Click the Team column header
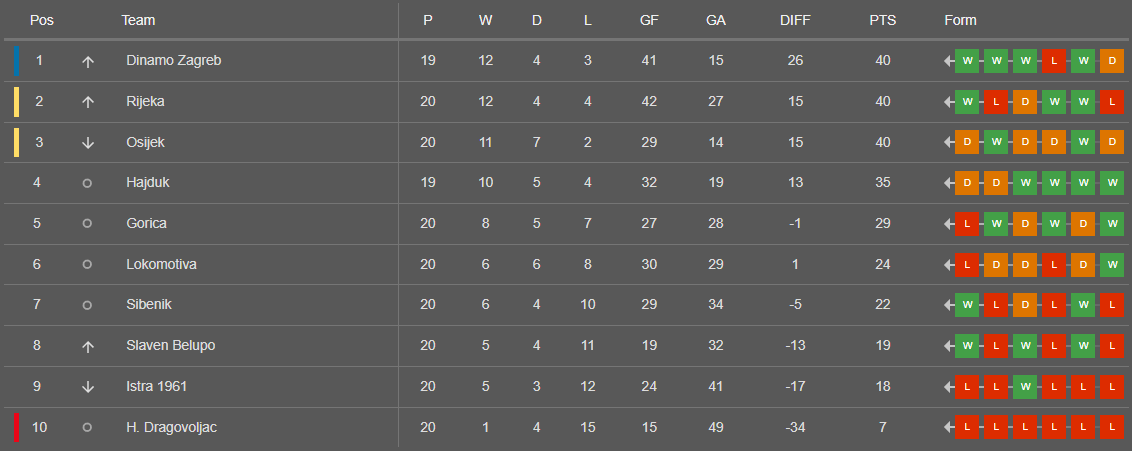Screen dimensions: 1132x451 [138, 20]
